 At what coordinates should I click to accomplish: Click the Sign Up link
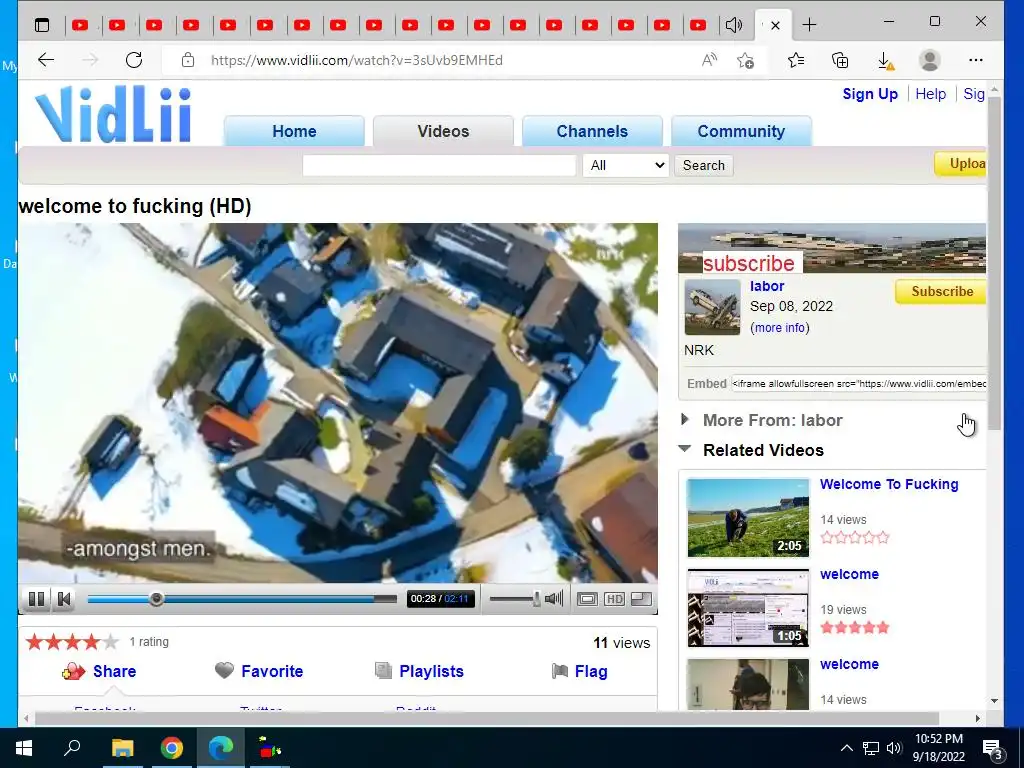coord(870,94)
